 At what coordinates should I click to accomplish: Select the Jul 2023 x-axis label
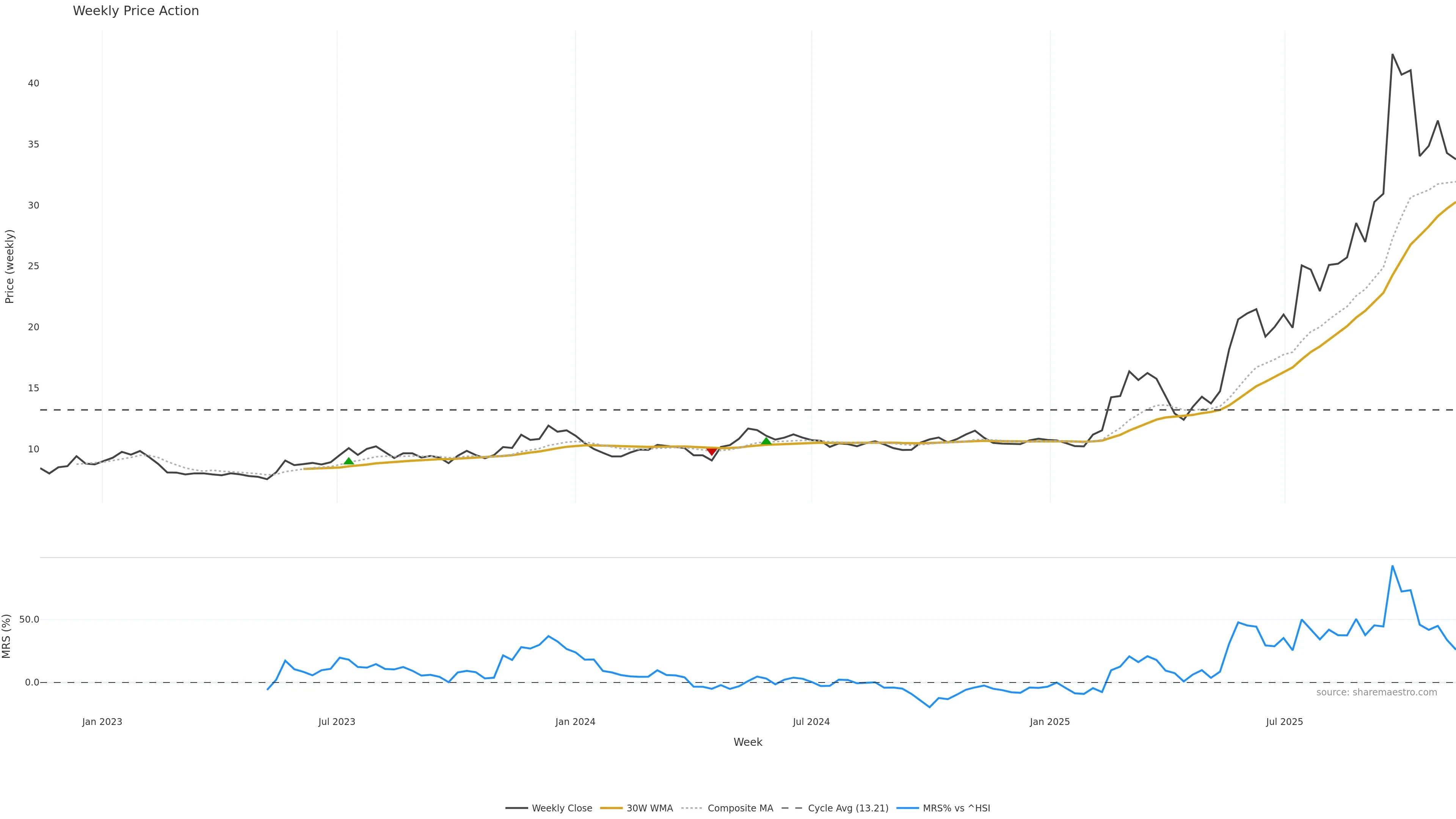(336, 722)
